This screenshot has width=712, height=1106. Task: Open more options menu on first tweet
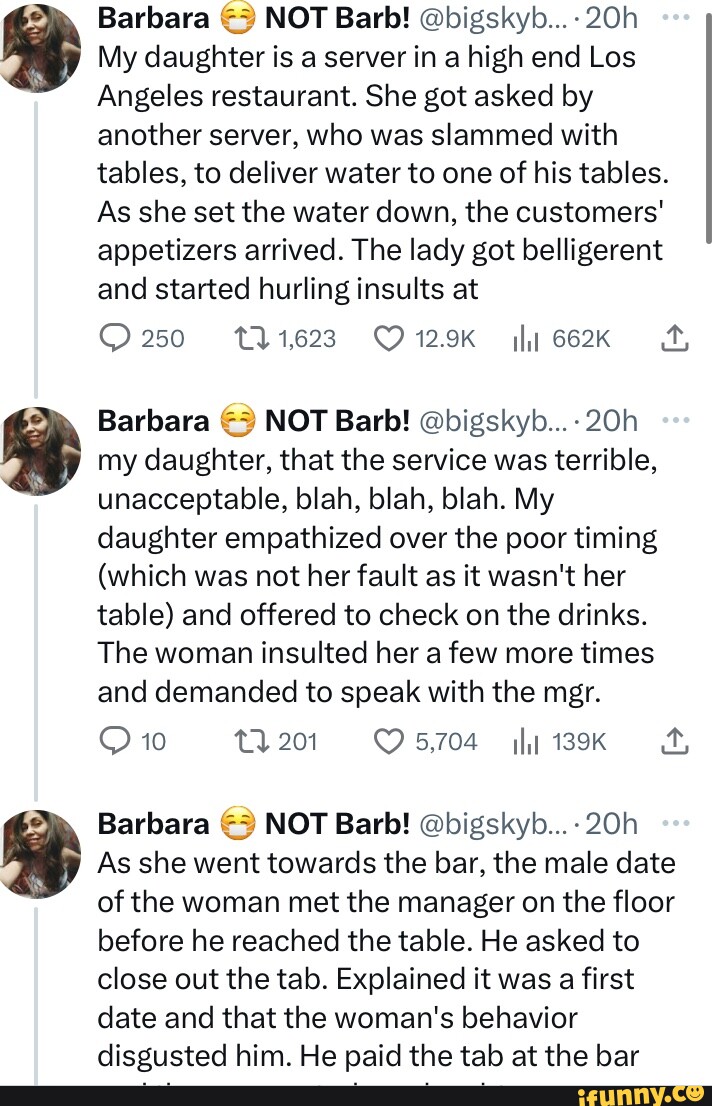(678, 17)
